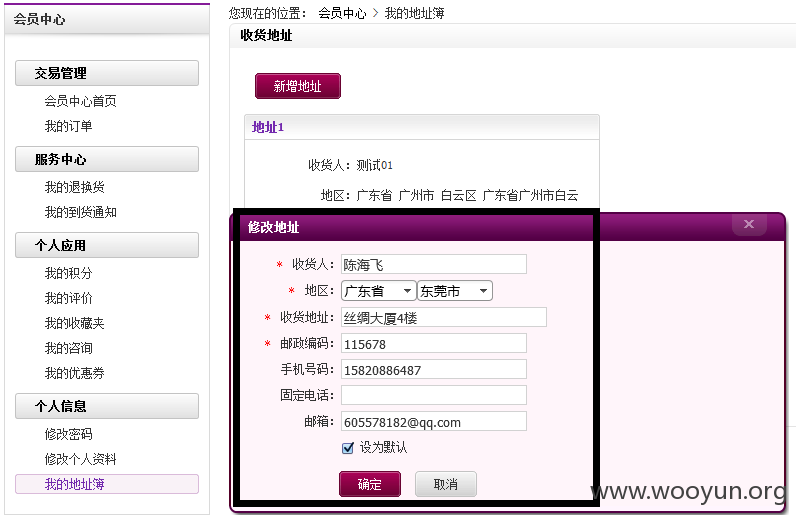The height and width of the screenshot is (520, 796).
Task: Open 修改个人资料 in the sidebar
Action: [x=80, y=459]
